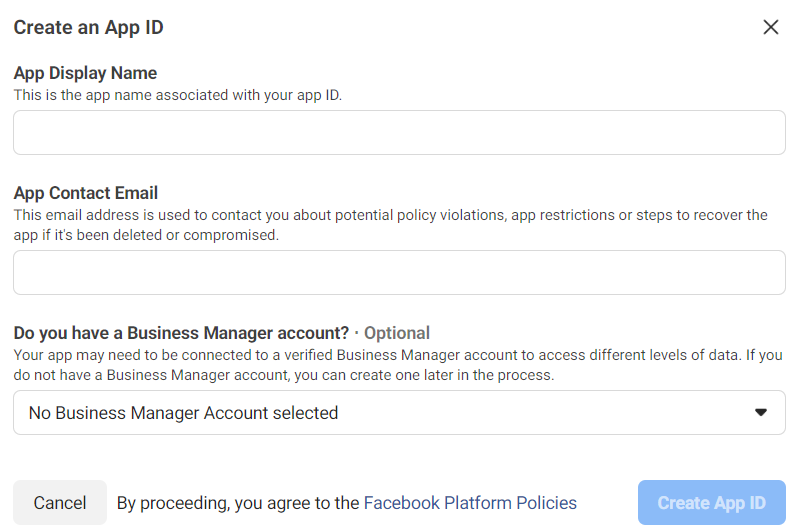798x532 pixels.
Task: Select 'No Business Manager Account selected' text
Action: point(183,412)
